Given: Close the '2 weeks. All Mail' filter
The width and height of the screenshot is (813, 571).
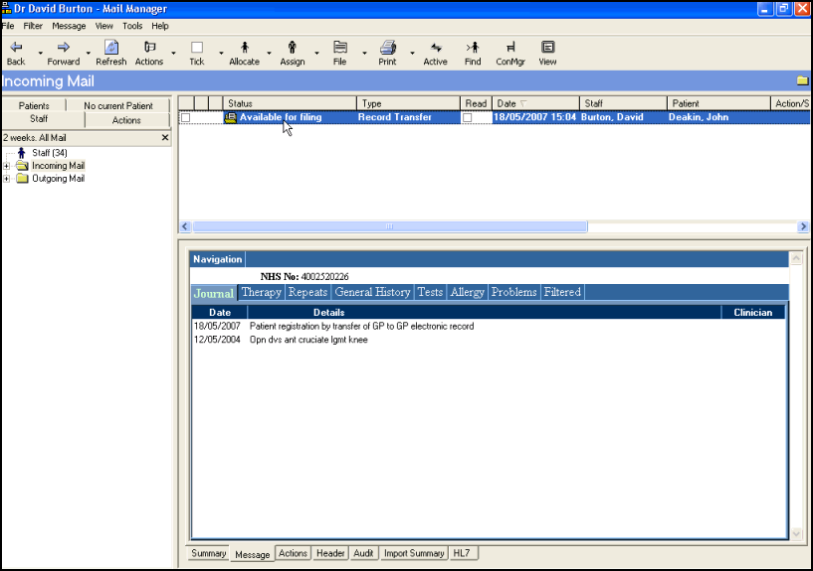Looking at the screenshot, I should pyautogui.click(x=165, y=137).
